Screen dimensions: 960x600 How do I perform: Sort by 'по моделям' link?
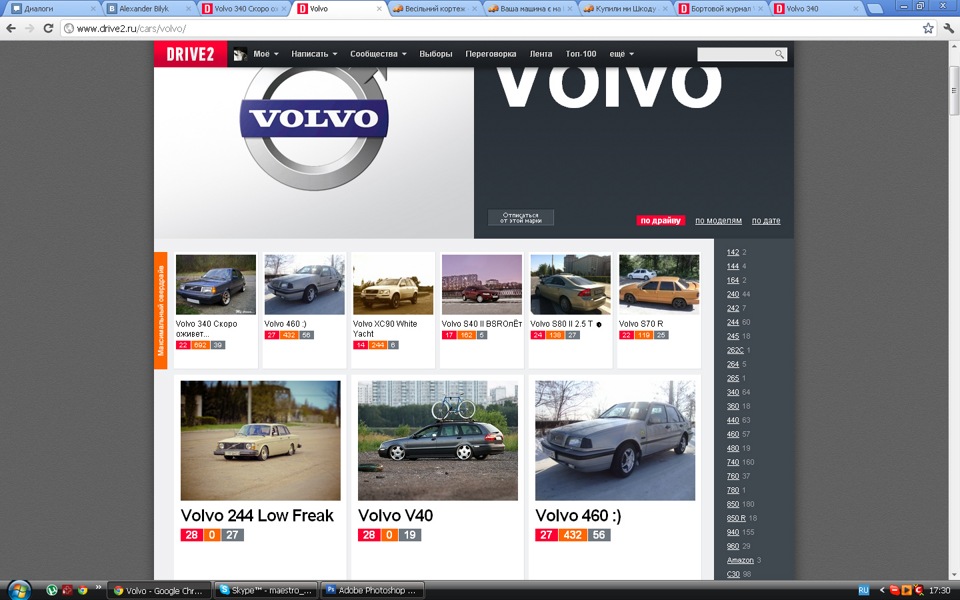tap(718, 220)
